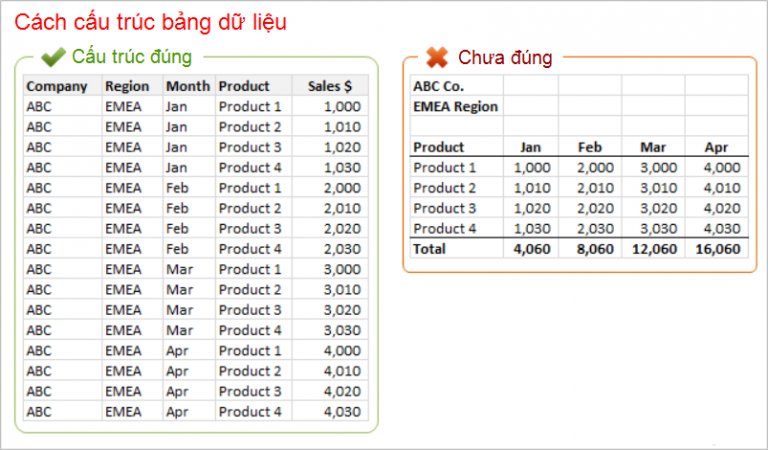The height and width of the screenshot is (450, 768).
Task: Select the EMEA Region cell
Action: (x=455, y=106)
